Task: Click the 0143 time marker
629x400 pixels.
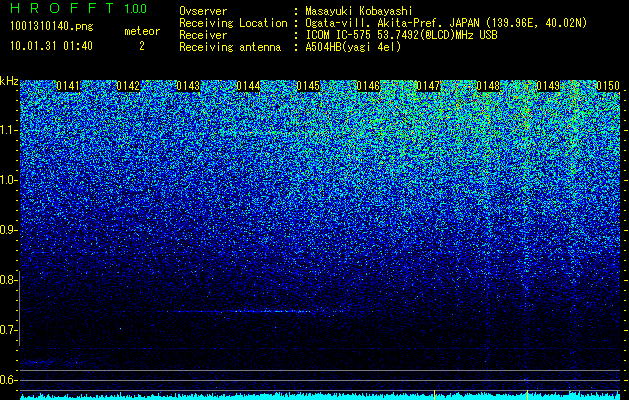Action: (x=188, y=86)
